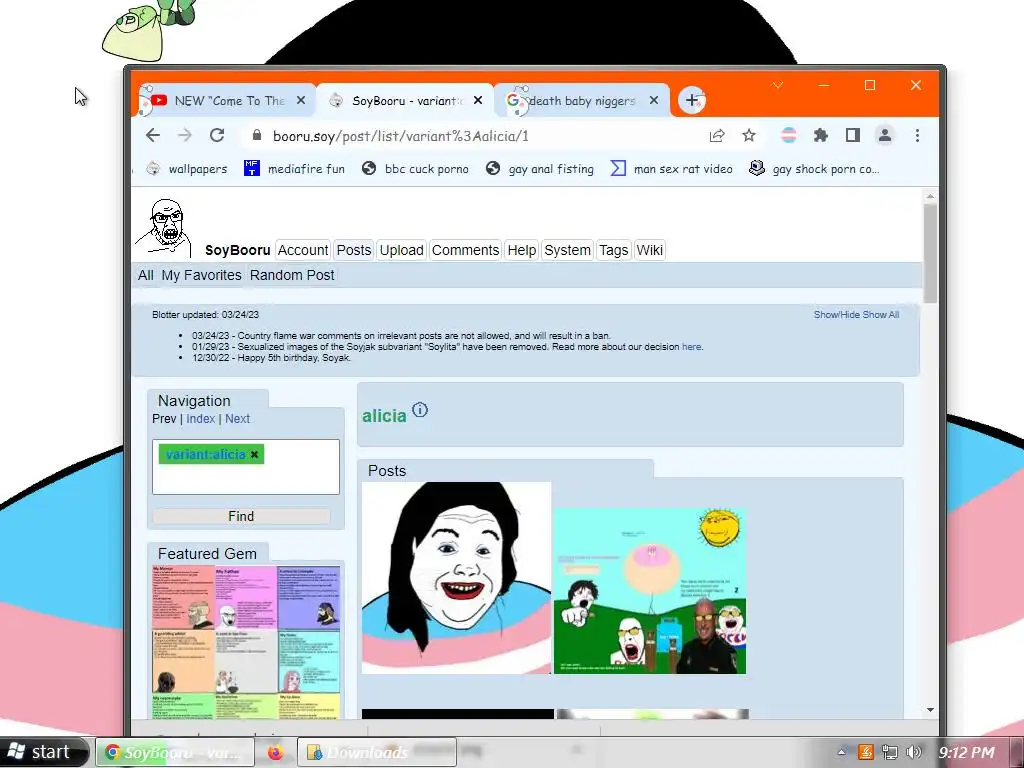This screenshot has height=768, width=1024.
Task: Click the Index navigation link
Action: pyautogui.click(x=200, y=419)
